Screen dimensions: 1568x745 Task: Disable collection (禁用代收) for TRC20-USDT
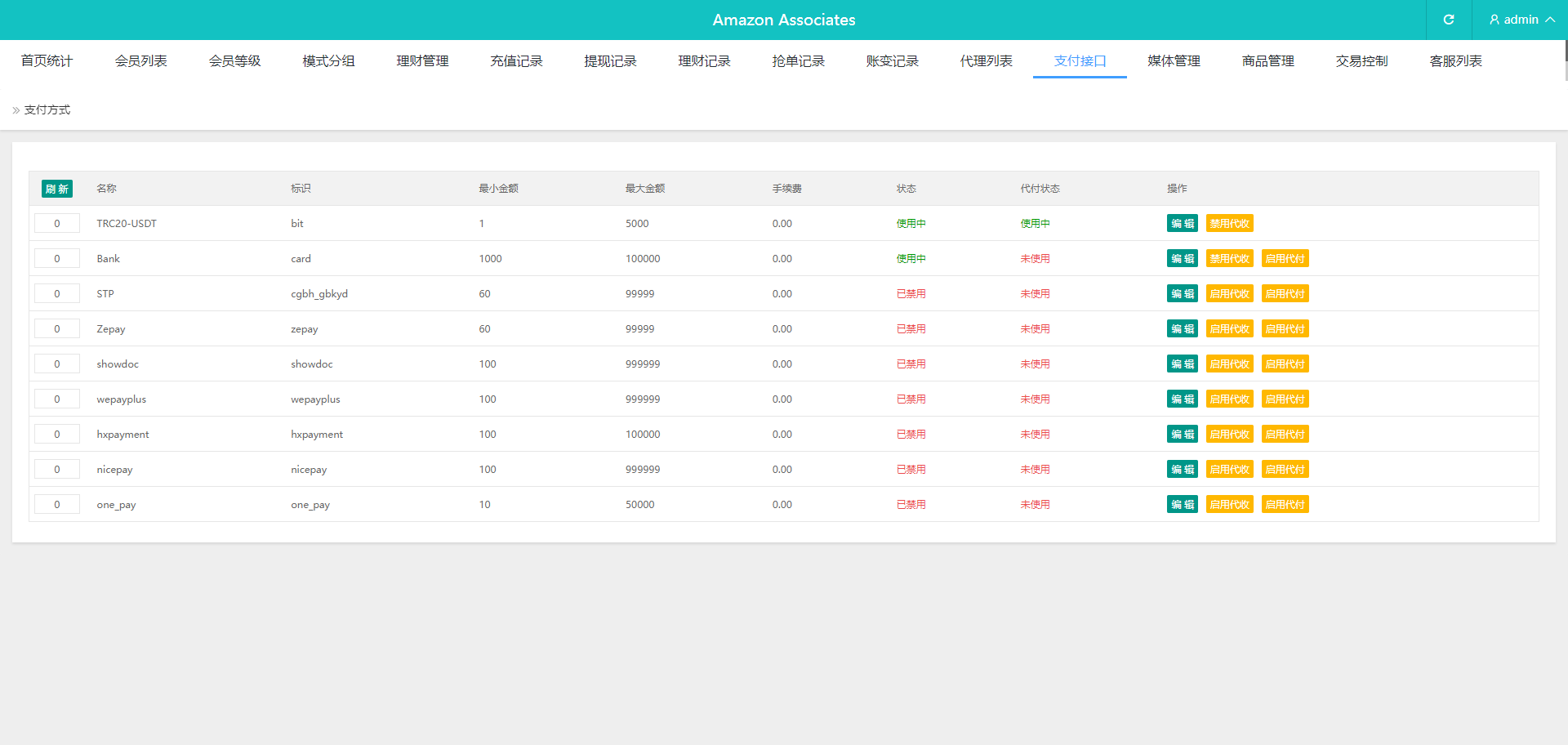[1229, 224]
